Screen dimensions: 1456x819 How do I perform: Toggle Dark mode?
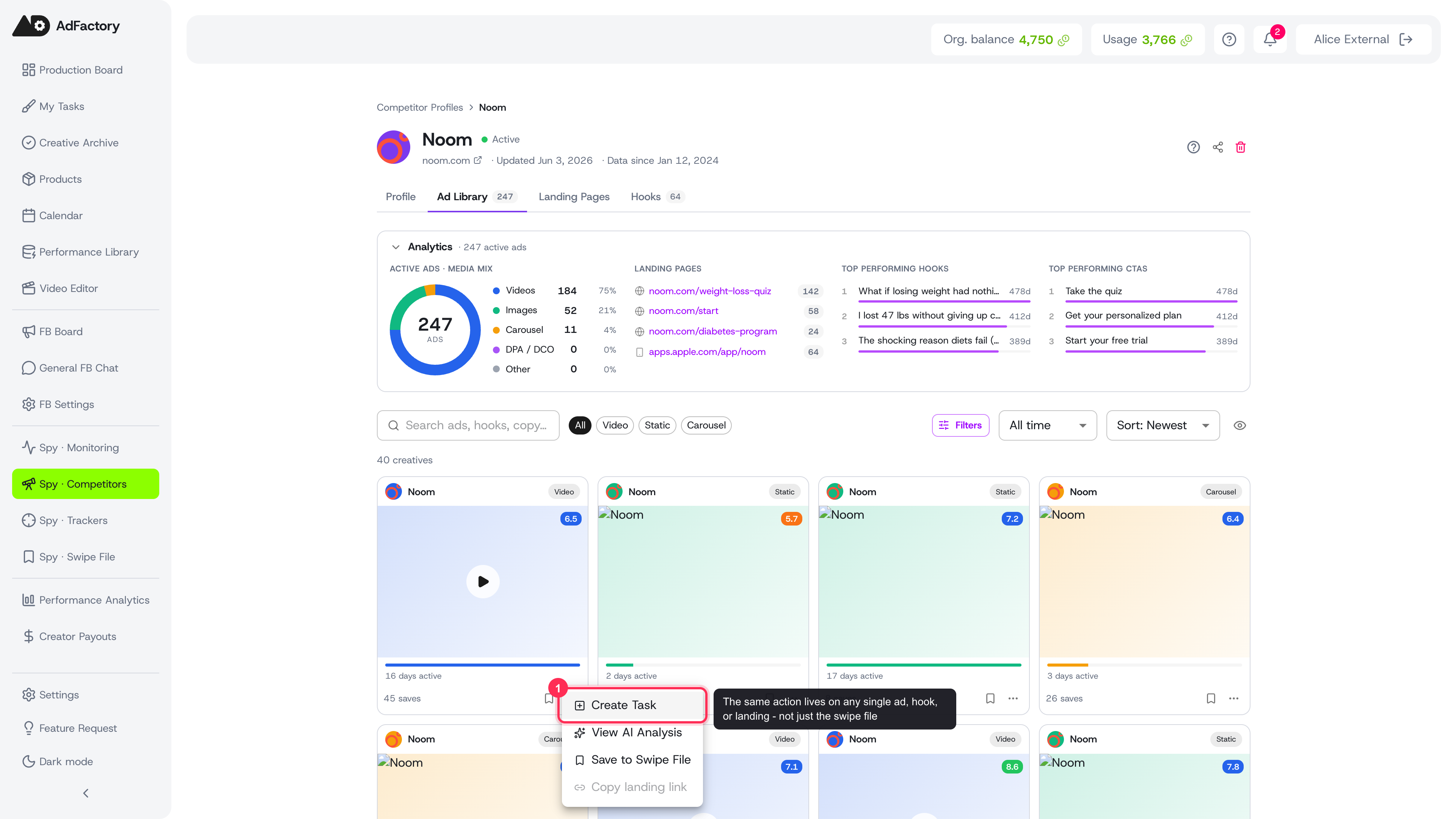point(85,761)
